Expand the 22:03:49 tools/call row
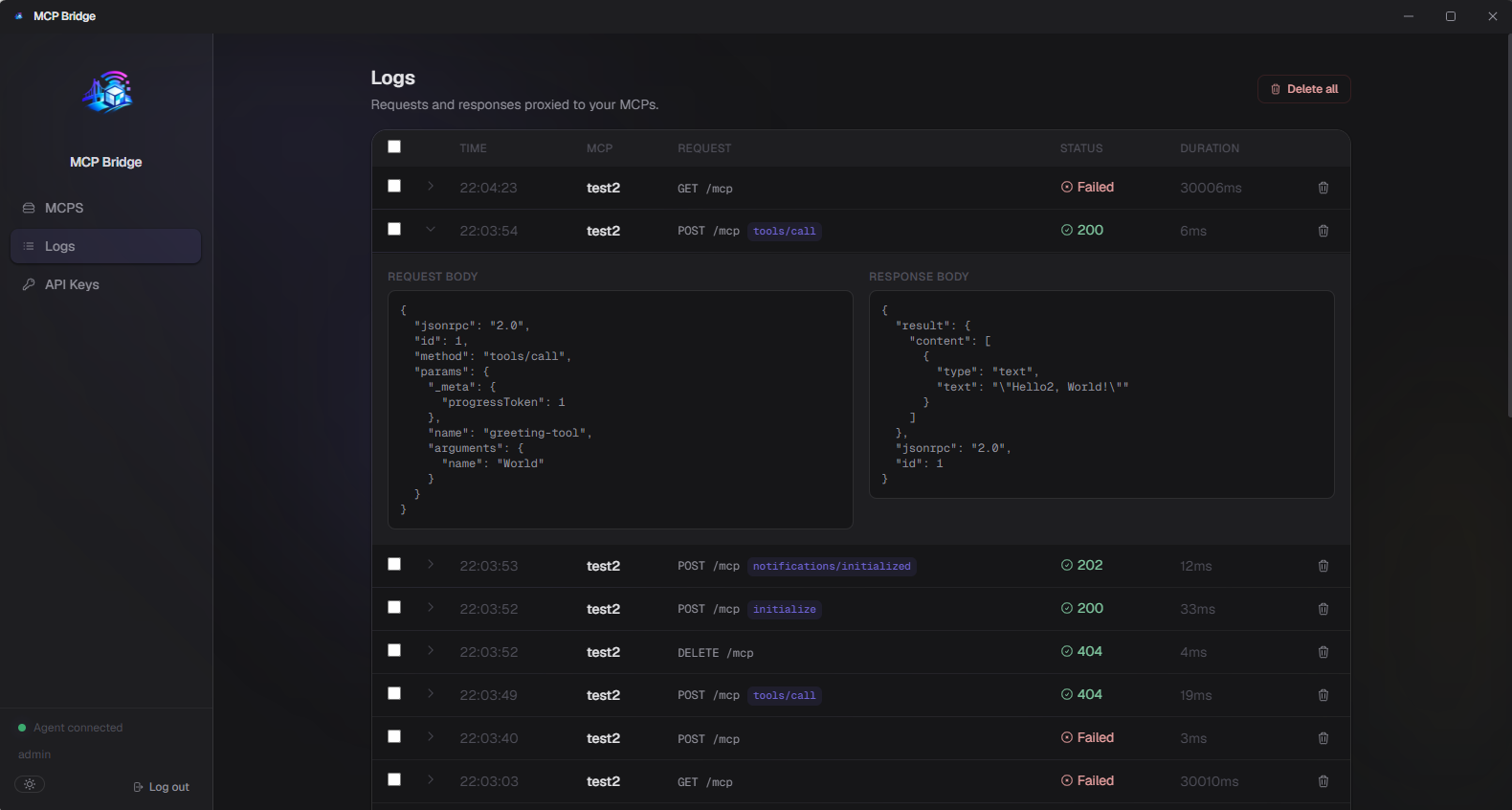This screenshot has height=810, width=1512. (431, 693)
